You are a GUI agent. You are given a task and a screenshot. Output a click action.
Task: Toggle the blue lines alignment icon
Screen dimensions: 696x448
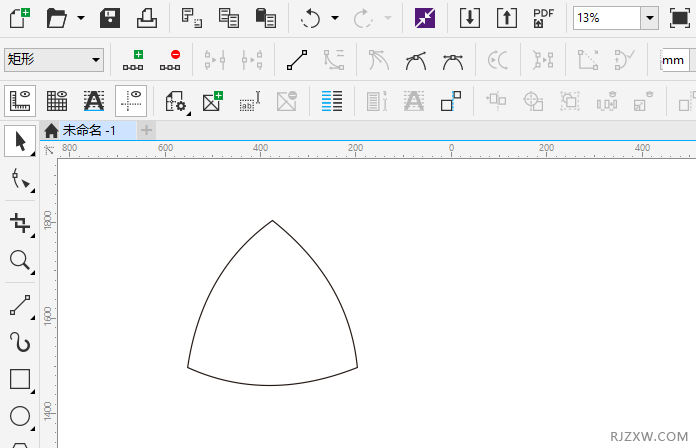coord(332,101)
